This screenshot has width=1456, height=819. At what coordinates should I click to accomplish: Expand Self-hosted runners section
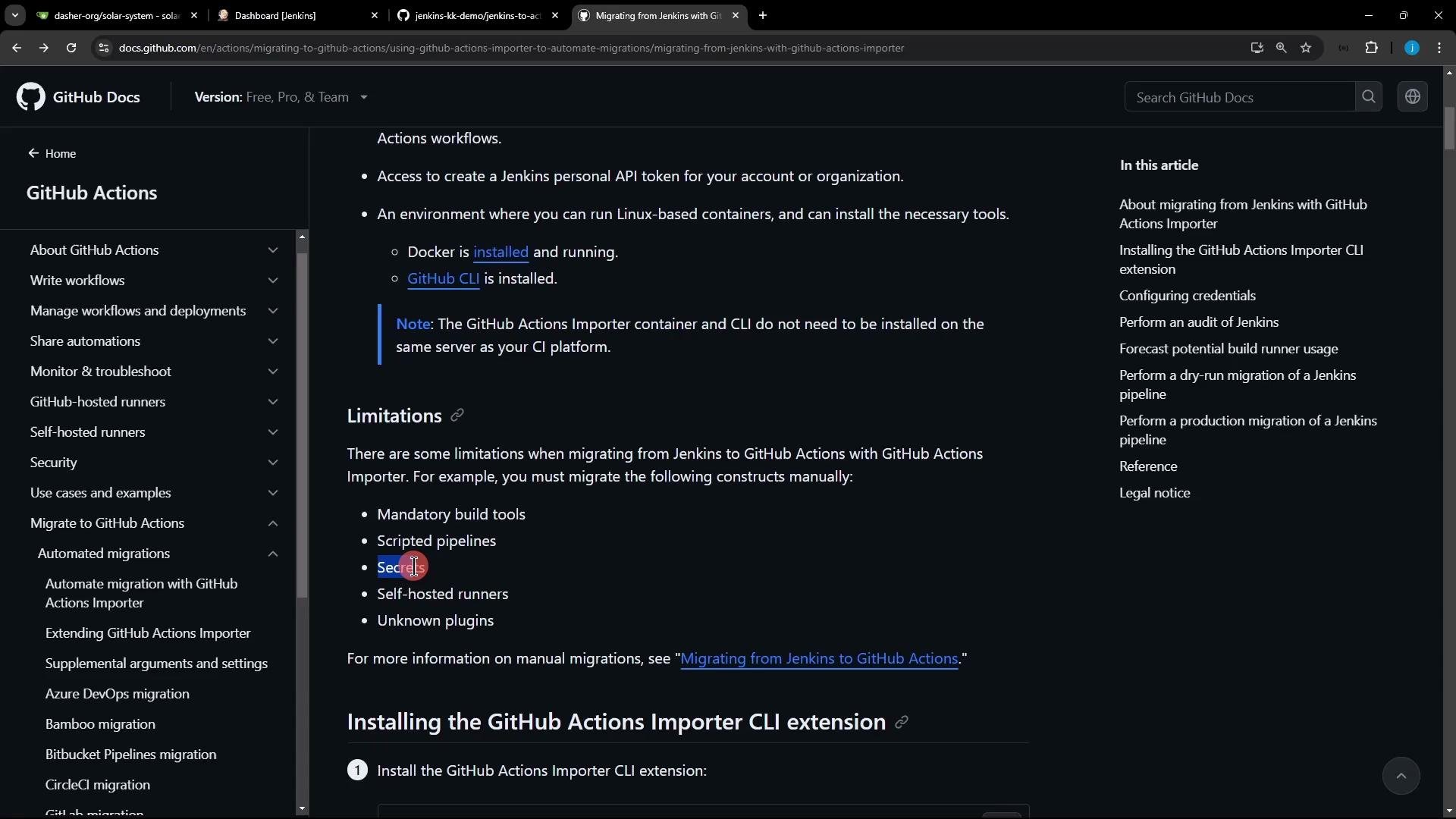[154, 432]
